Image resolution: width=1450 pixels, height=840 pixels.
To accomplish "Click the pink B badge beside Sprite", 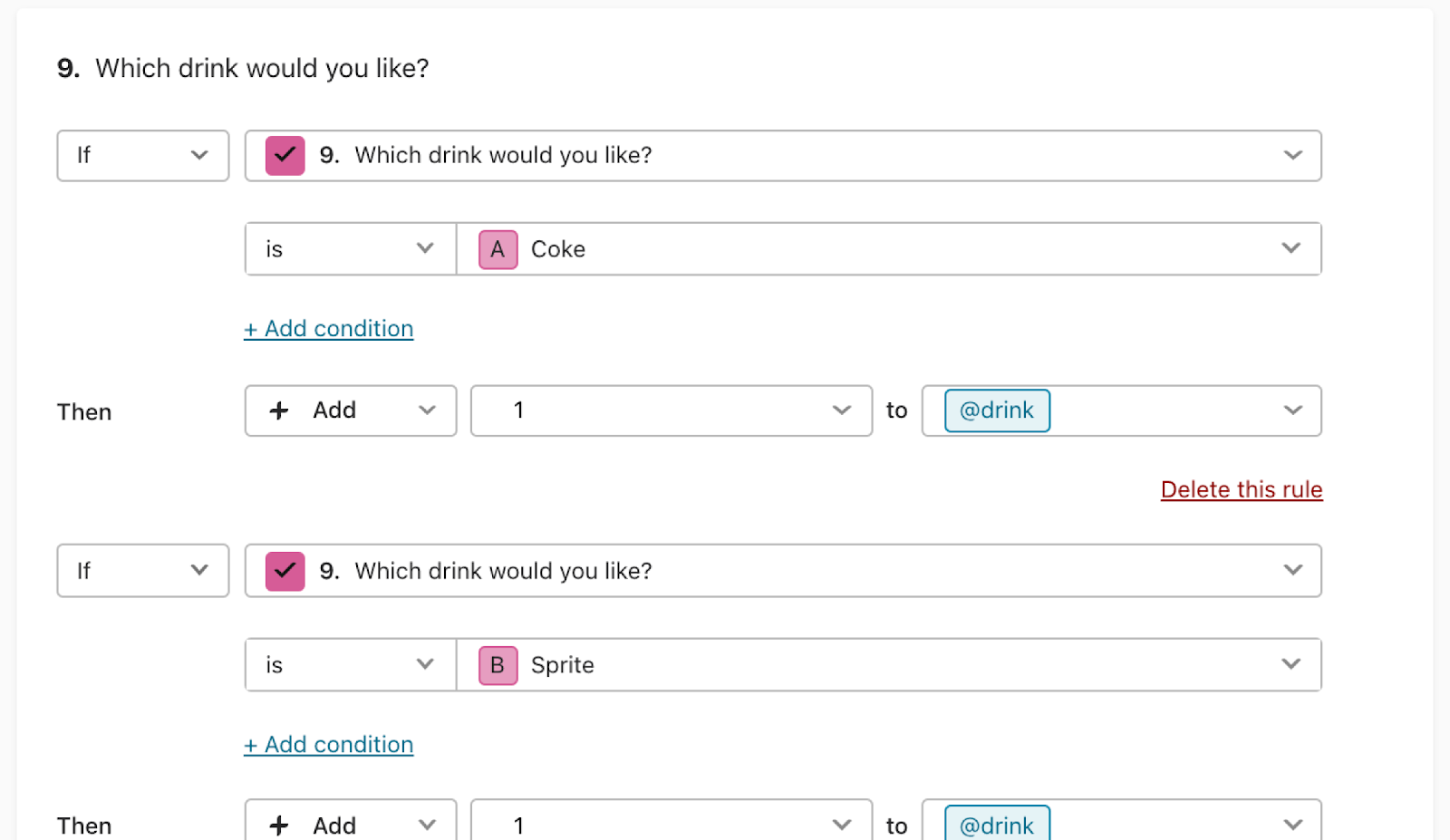I will click(498, 665).
